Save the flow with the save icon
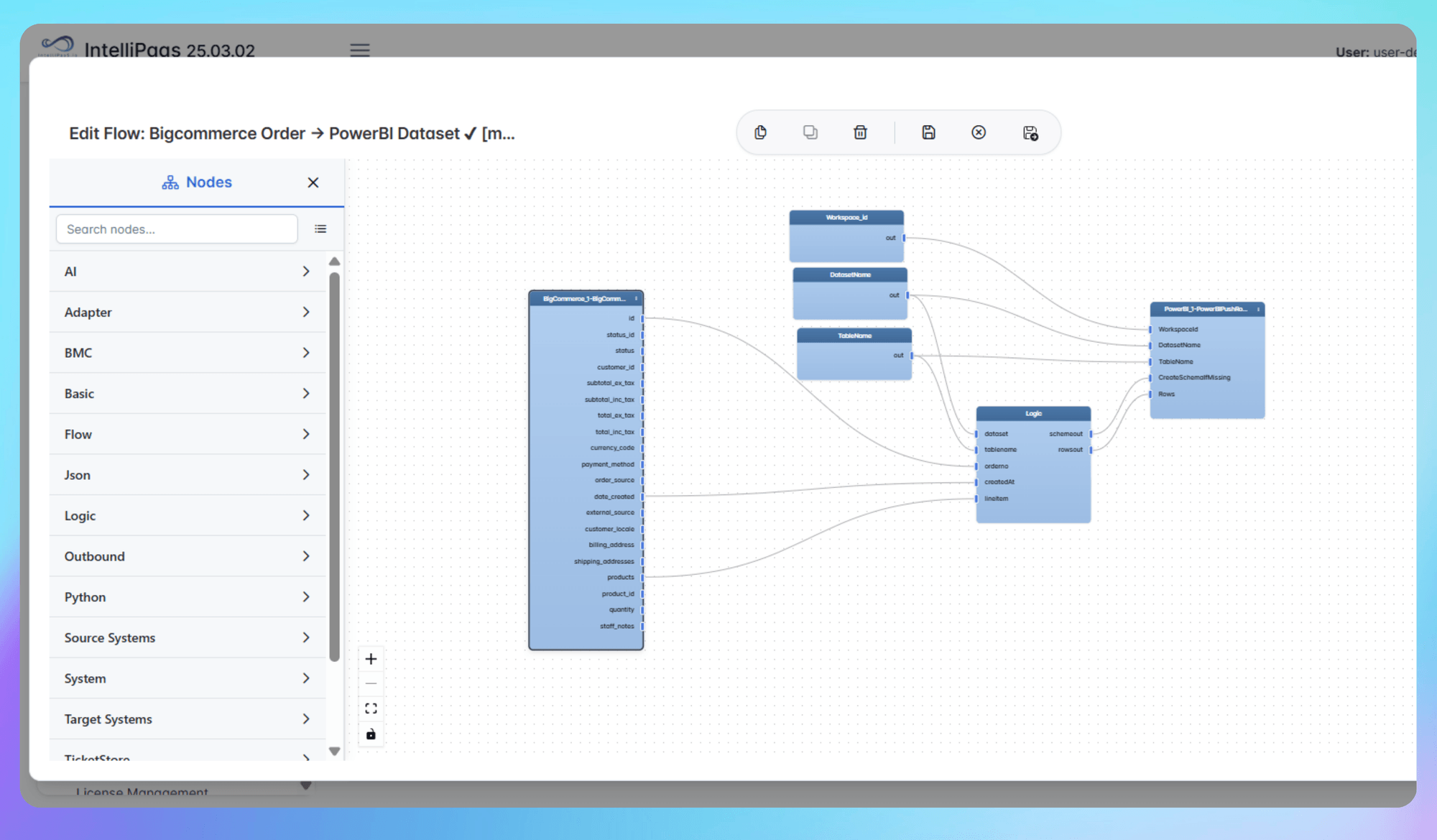The width and height of the screenshot is (1437, 840). coord(928,132)
